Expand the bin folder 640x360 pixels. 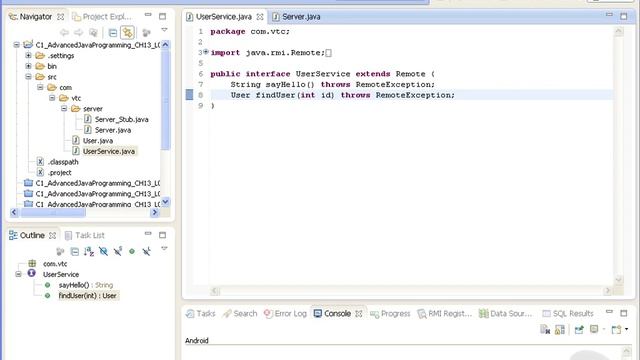coord(28,66)
